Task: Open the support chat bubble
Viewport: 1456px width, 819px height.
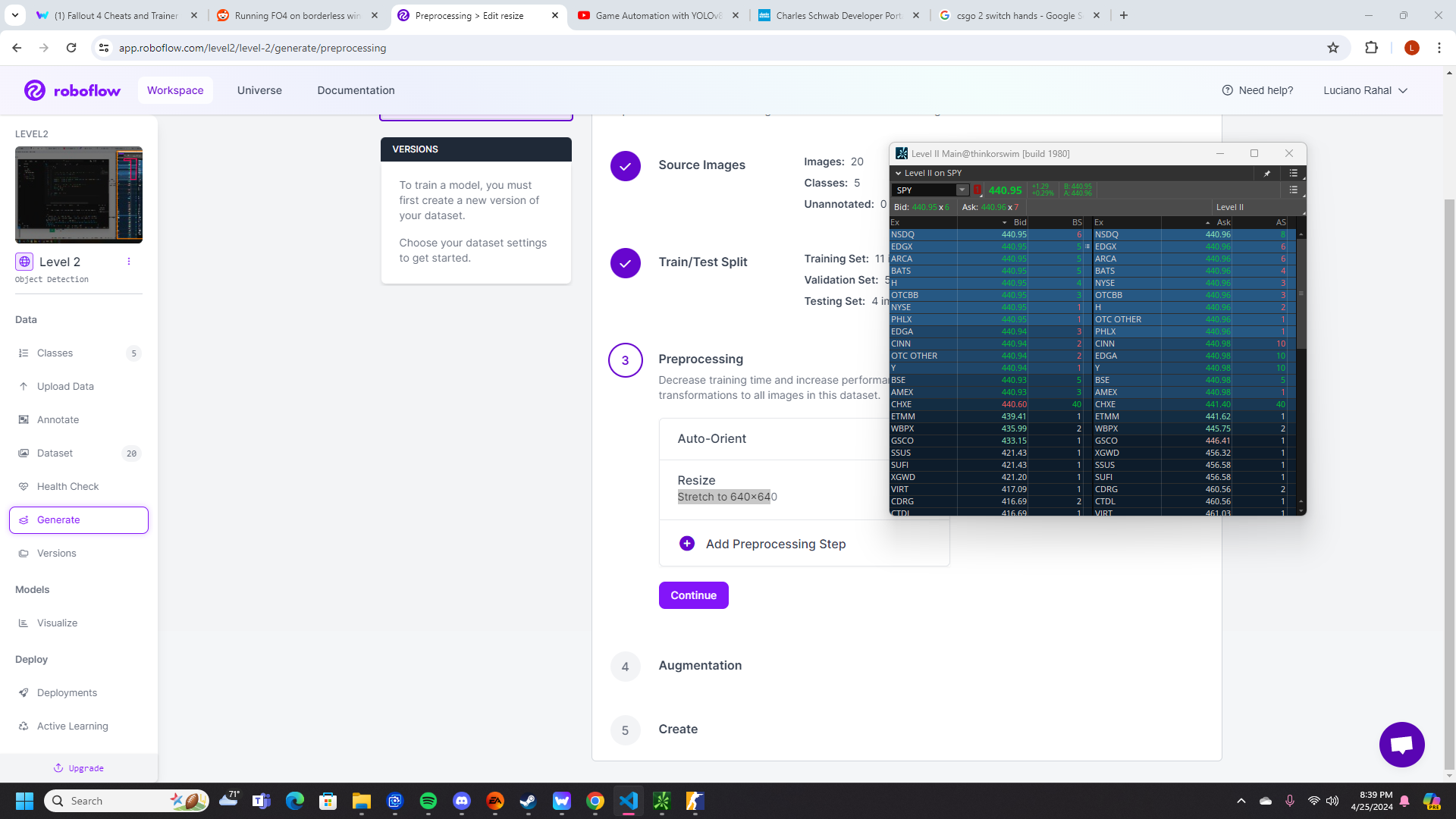Action: (x=1401, y=745)
